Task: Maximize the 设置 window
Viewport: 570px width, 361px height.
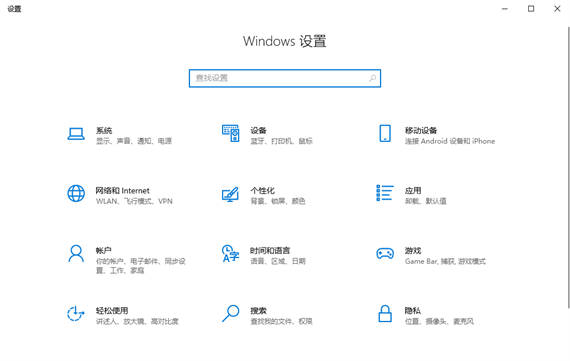Action: pyautogui.click(x=531, y=9)
